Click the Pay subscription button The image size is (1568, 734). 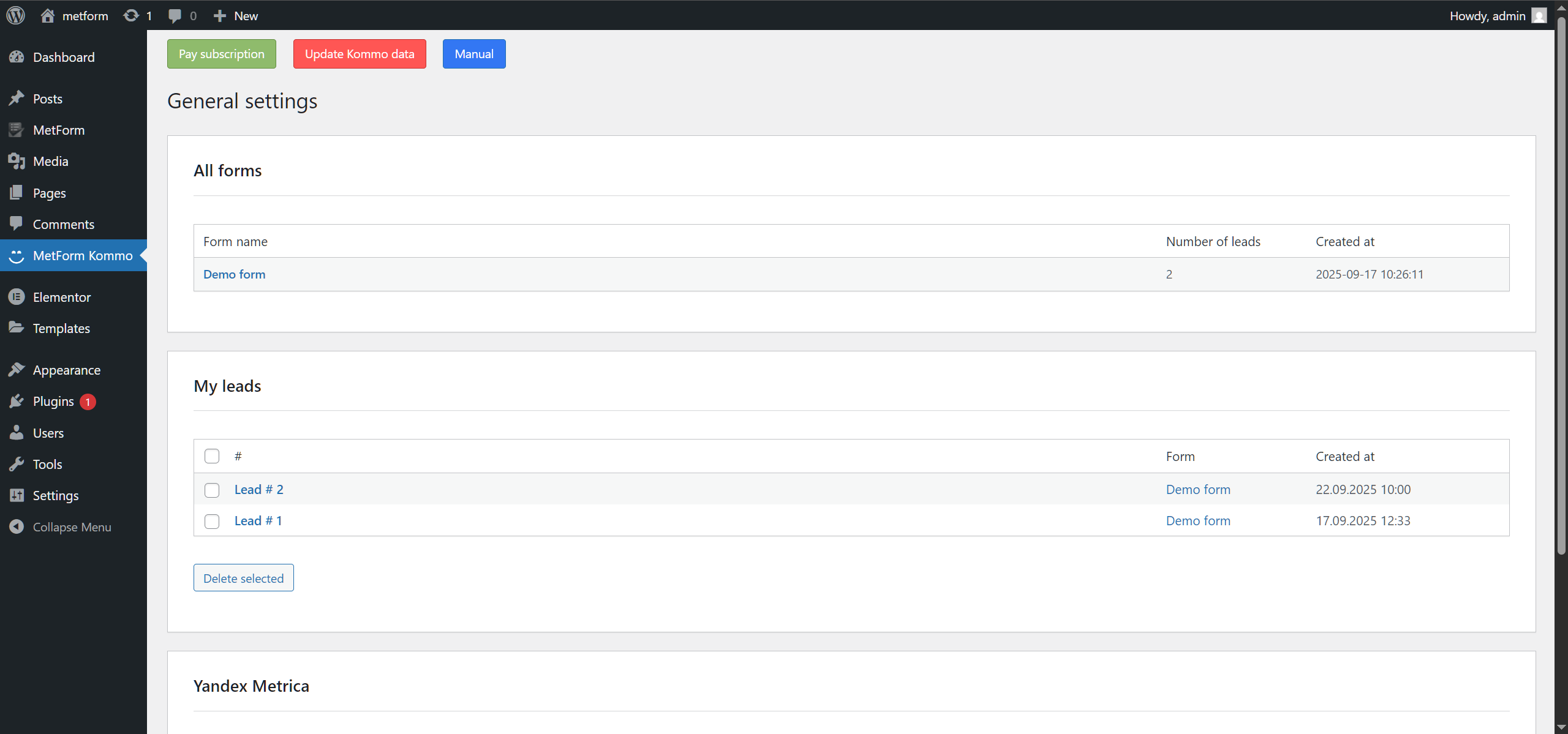(x=221, y=53)
